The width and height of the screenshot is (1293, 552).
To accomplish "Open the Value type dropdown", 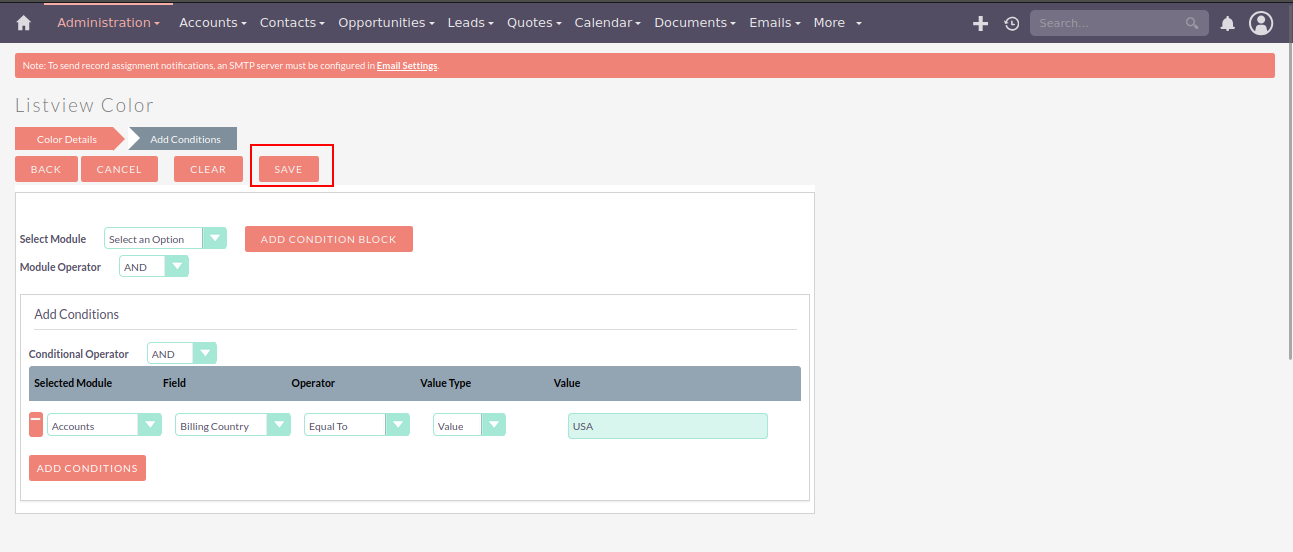I will click(x=469, y=425).
